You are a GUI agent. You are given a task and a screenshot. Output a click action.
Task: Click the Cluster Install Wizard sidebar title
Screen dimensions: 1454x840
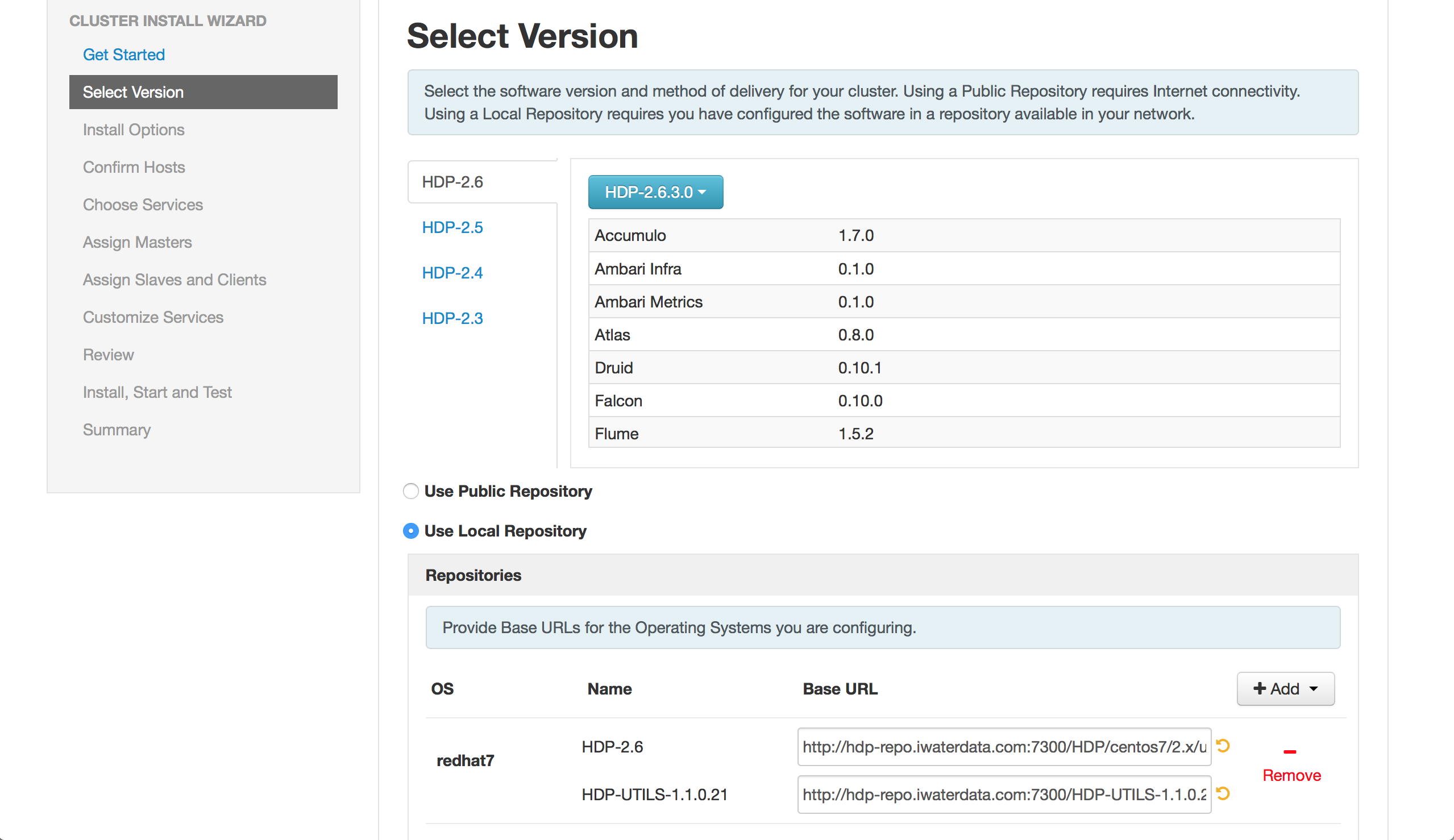(168, 21)
